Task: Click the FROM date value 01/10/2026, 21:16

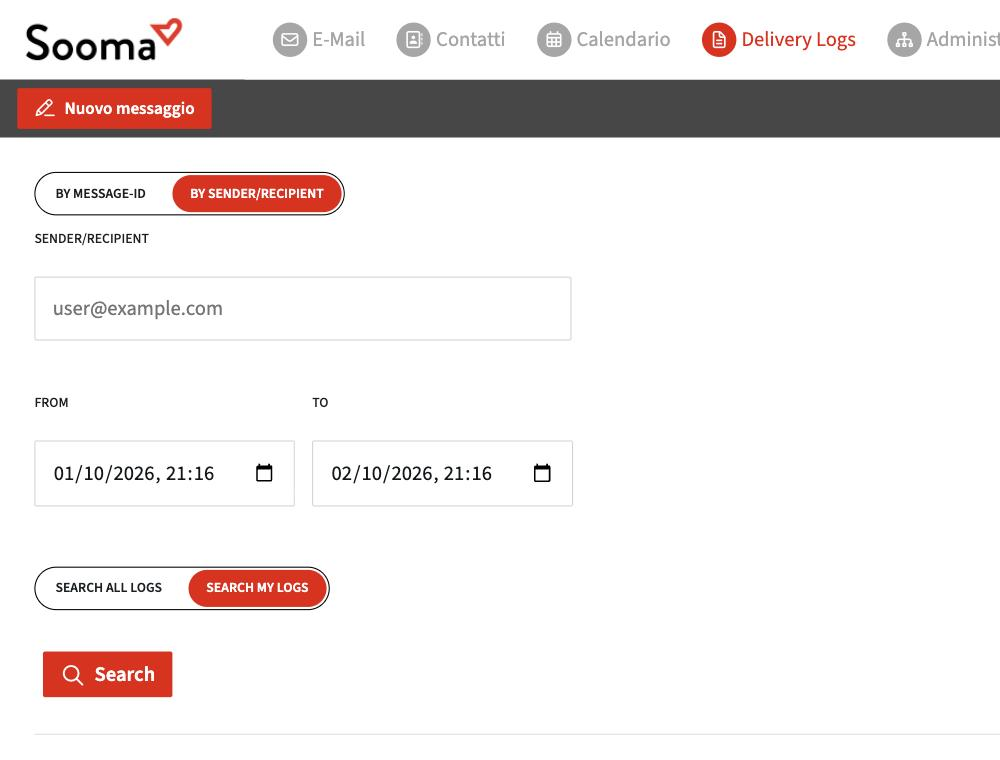Action: (134, 474)
